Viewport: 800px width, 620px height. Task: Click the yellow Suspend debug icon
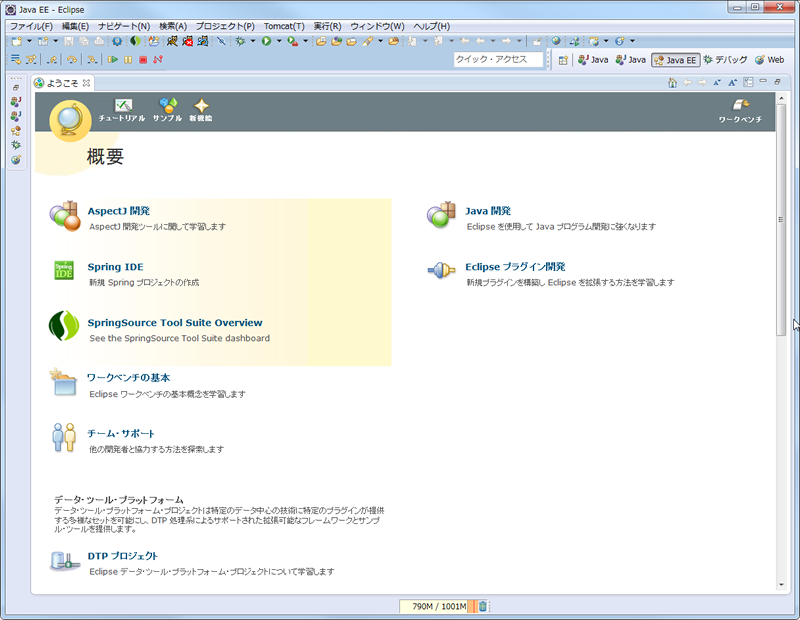(128, 60)
